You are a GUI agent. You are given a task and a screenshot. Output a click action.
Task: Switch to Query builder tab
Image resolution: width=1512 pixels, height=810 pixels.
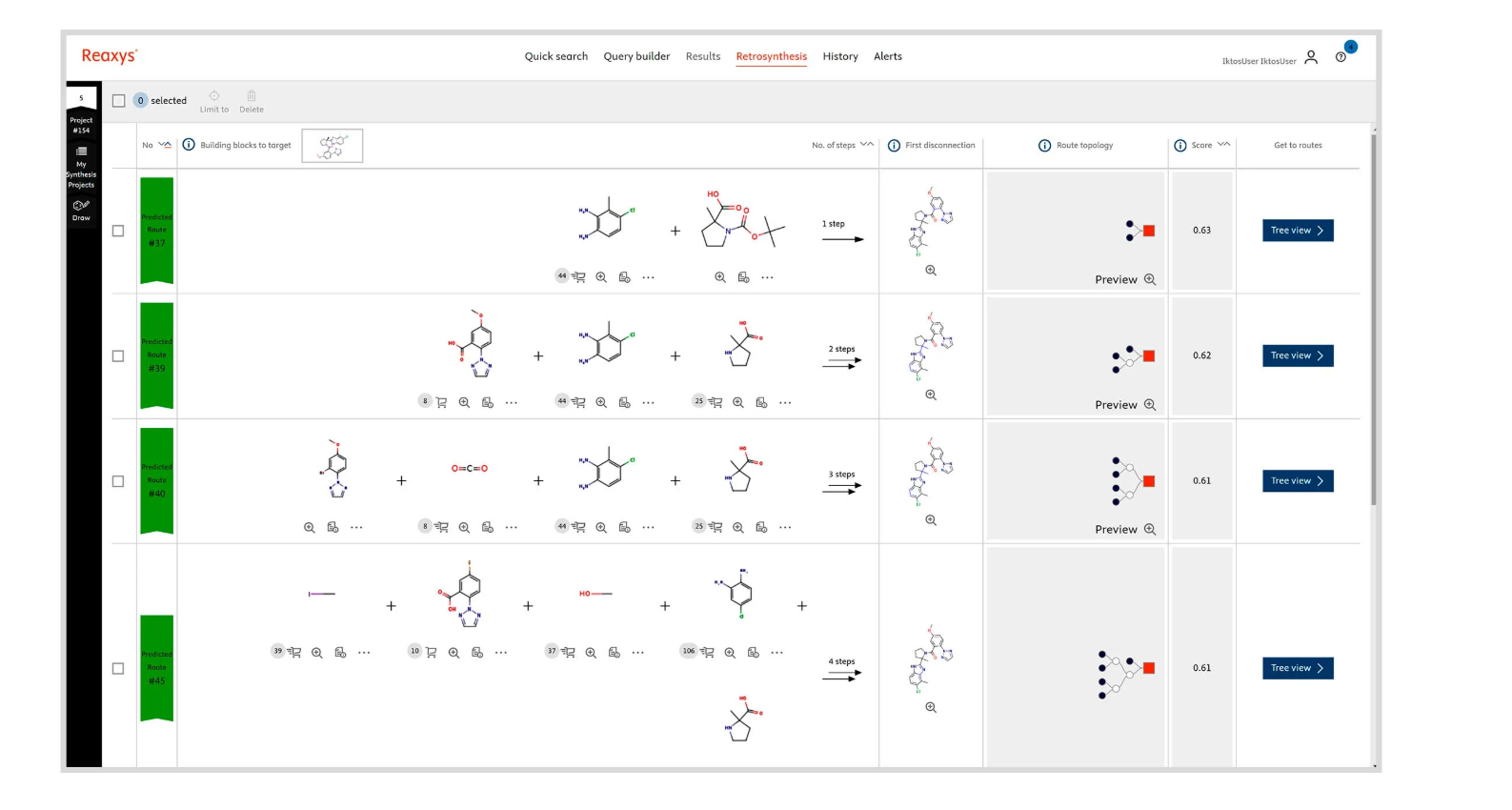636,56
